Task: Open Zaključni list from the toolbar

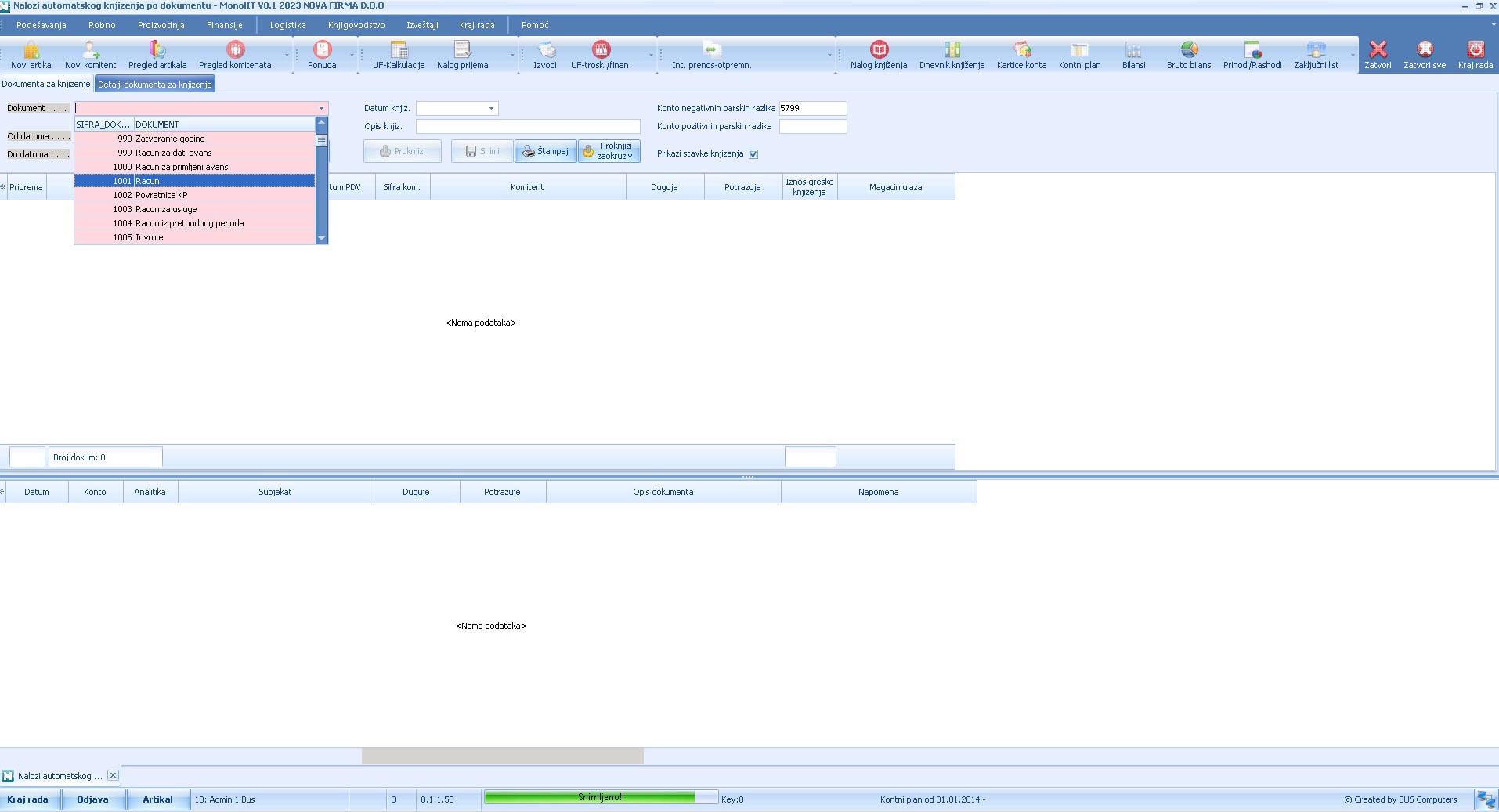Action: [x=1316, y=55]
